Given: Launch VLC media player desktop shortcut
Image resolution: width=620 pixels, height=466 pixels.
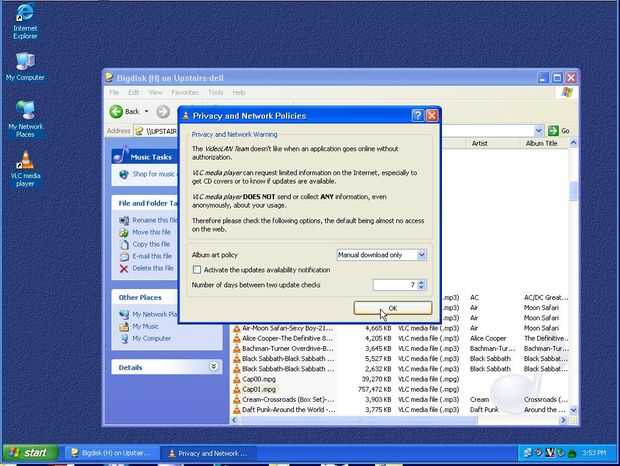Looking at the screenshot, I should point(25,169).
